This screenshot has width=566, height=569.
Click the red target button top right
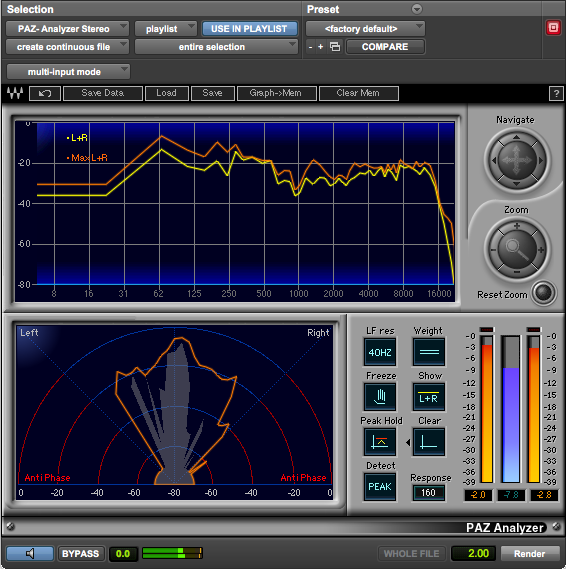coord(553,28)
